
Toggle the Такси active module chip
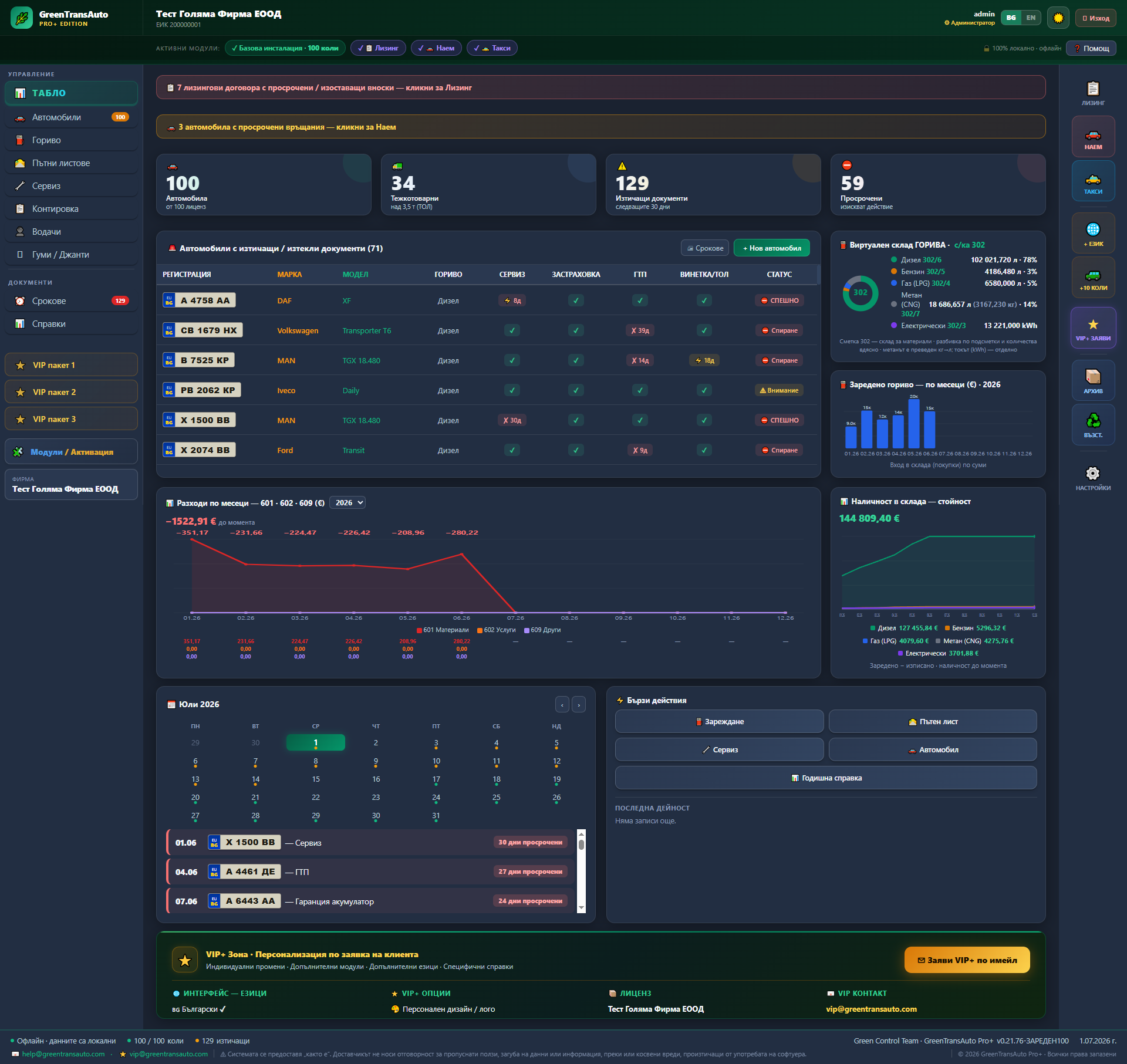(492, 48)
